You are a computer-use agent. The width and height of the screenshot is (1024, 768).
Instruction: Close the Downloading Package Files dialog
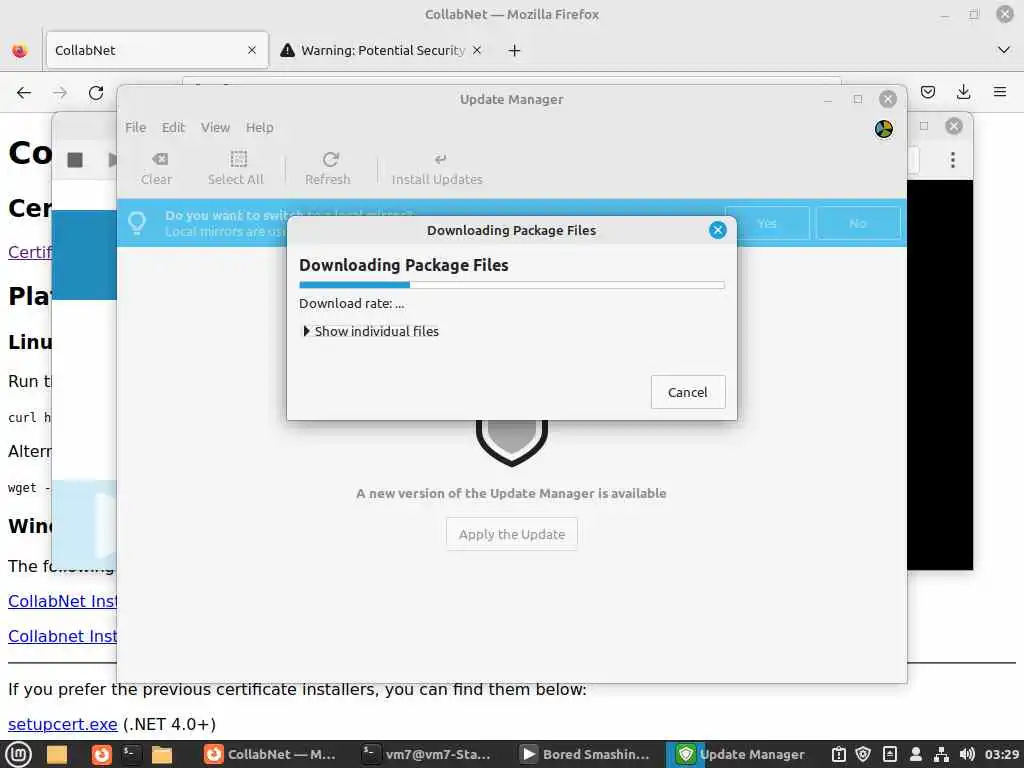(x=717, y=230)
